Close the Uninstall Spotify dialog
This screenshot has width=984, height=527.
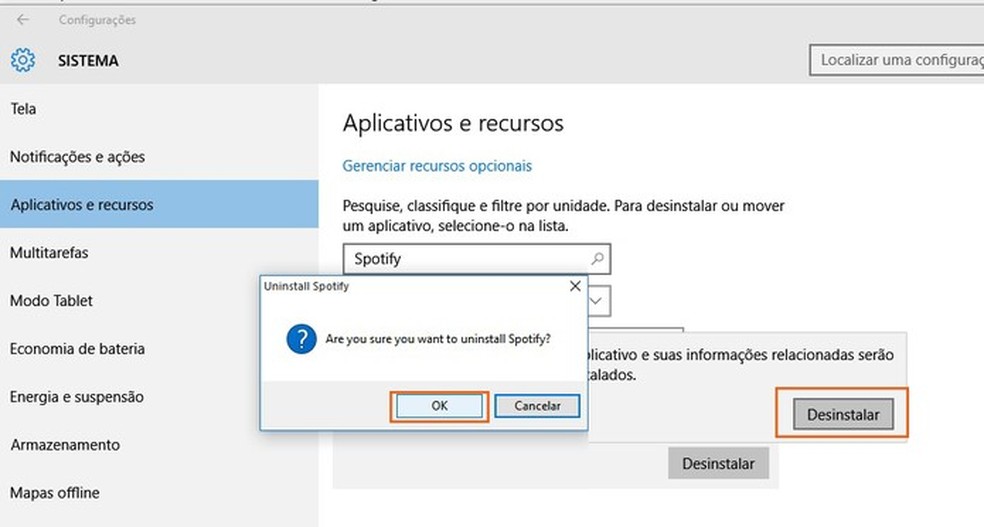(x=575, y=286)
